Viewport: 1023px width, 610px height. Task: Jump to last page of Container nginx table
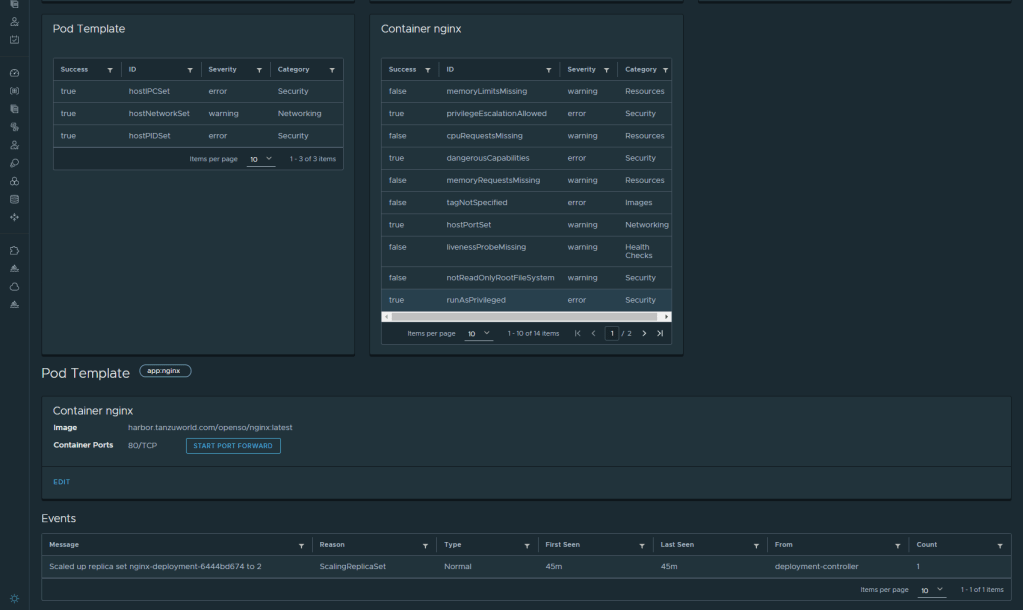pos(660,333)
